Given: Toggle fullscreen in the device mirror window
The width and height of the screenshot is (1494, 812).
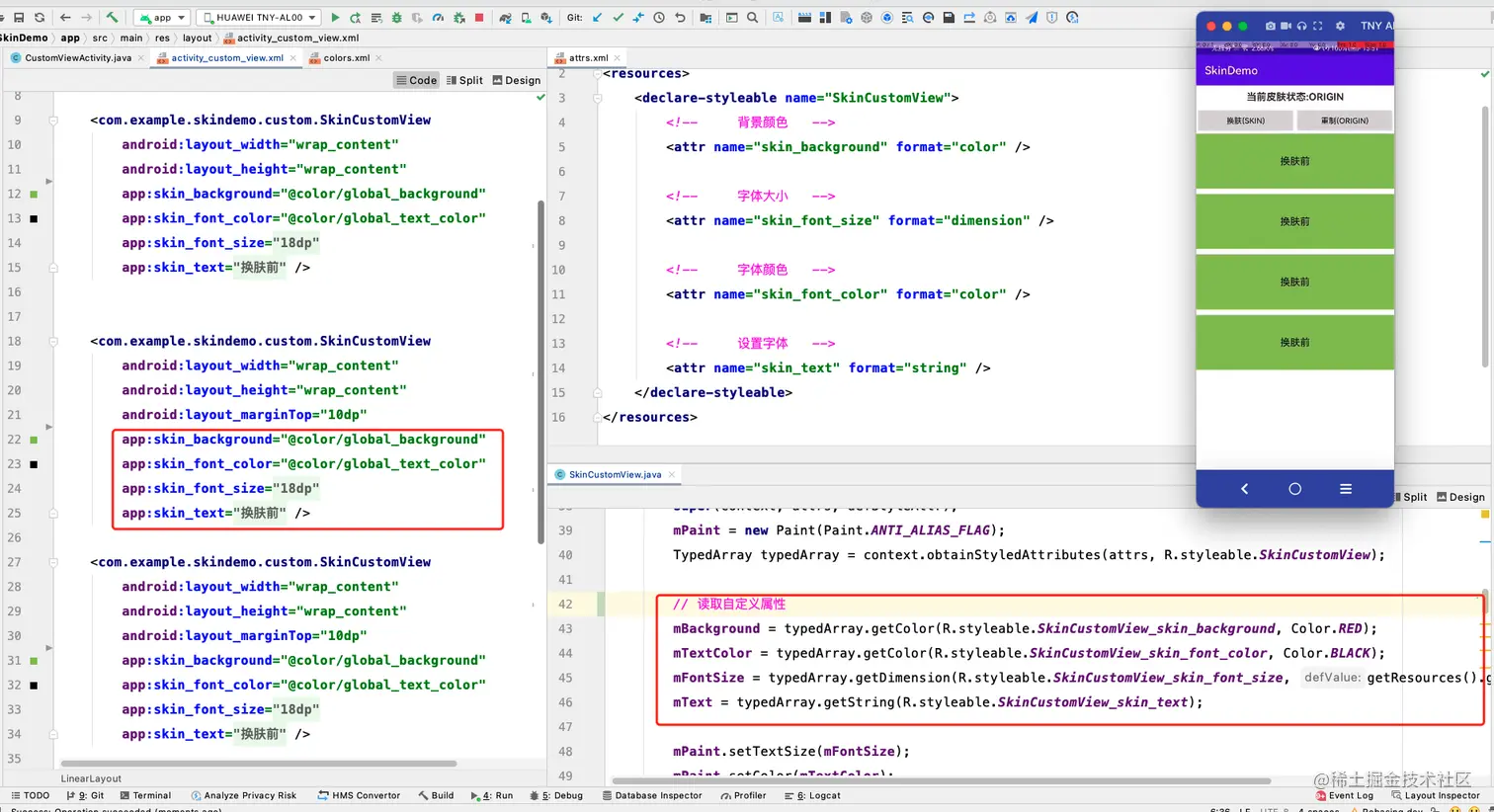Looking at the screenshot, I should [1317, 26].
